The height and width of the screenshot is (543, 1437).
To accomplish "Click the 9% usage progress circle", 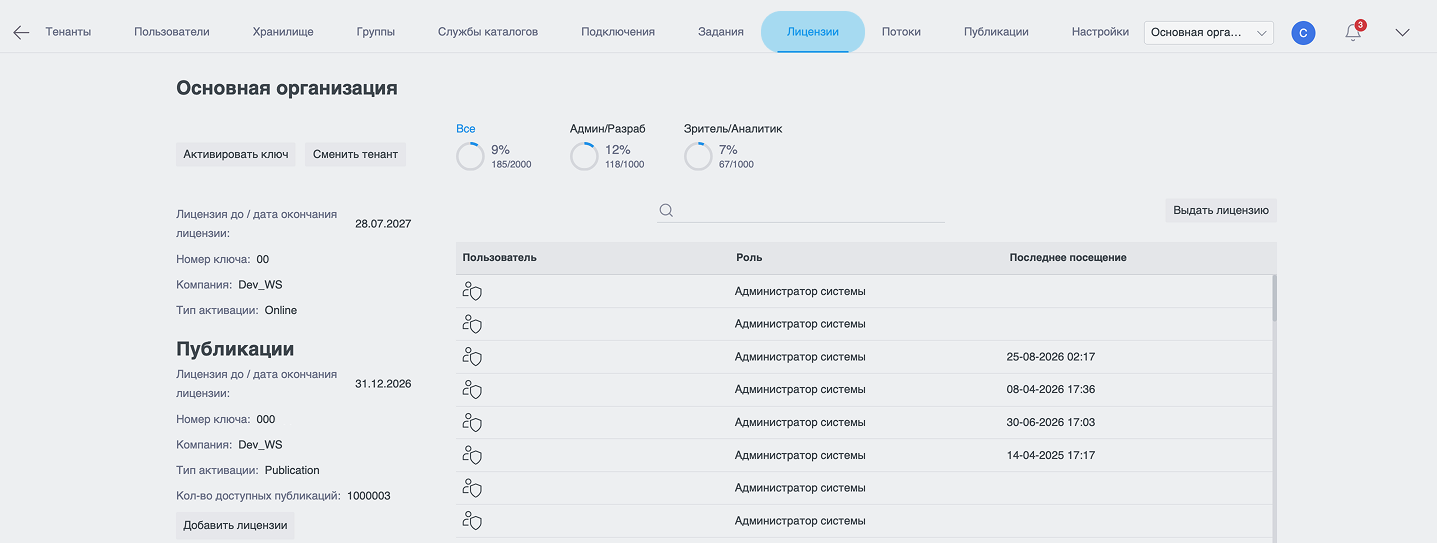I will (470, 156).
